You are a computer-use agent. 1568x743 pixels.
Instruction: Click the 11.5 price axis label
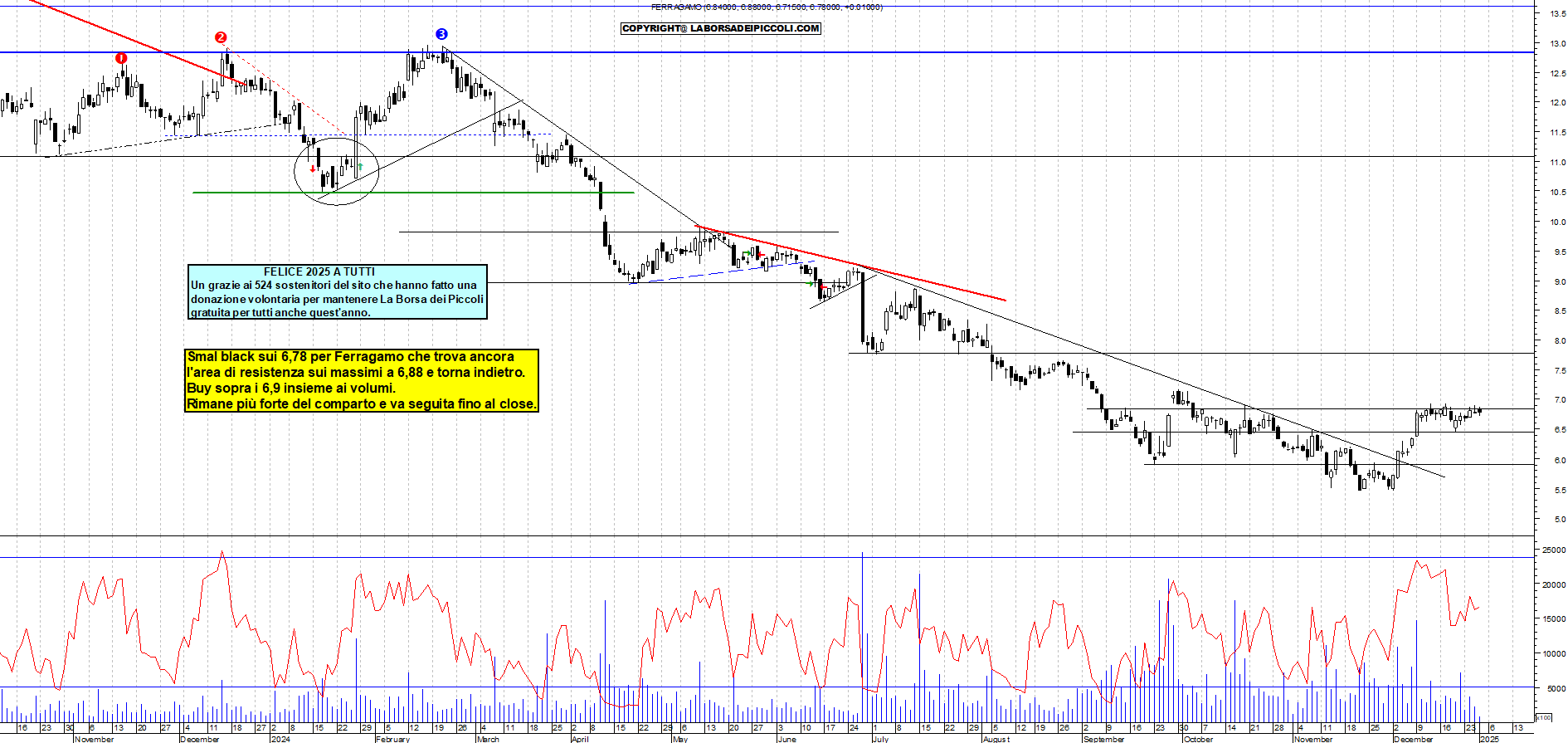tap(1558, 133)
